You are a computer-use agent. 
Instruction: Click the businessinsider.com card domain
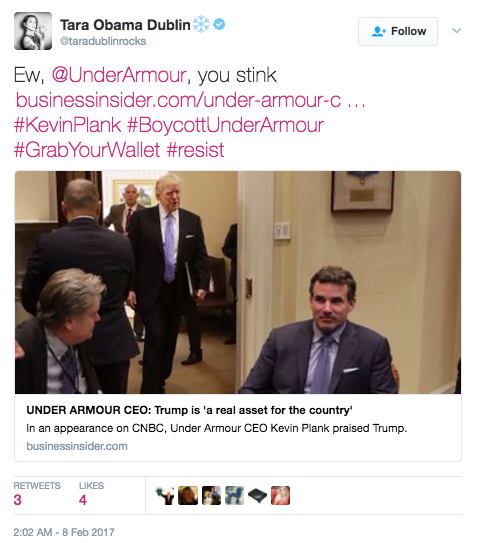(x=77, y=446)
